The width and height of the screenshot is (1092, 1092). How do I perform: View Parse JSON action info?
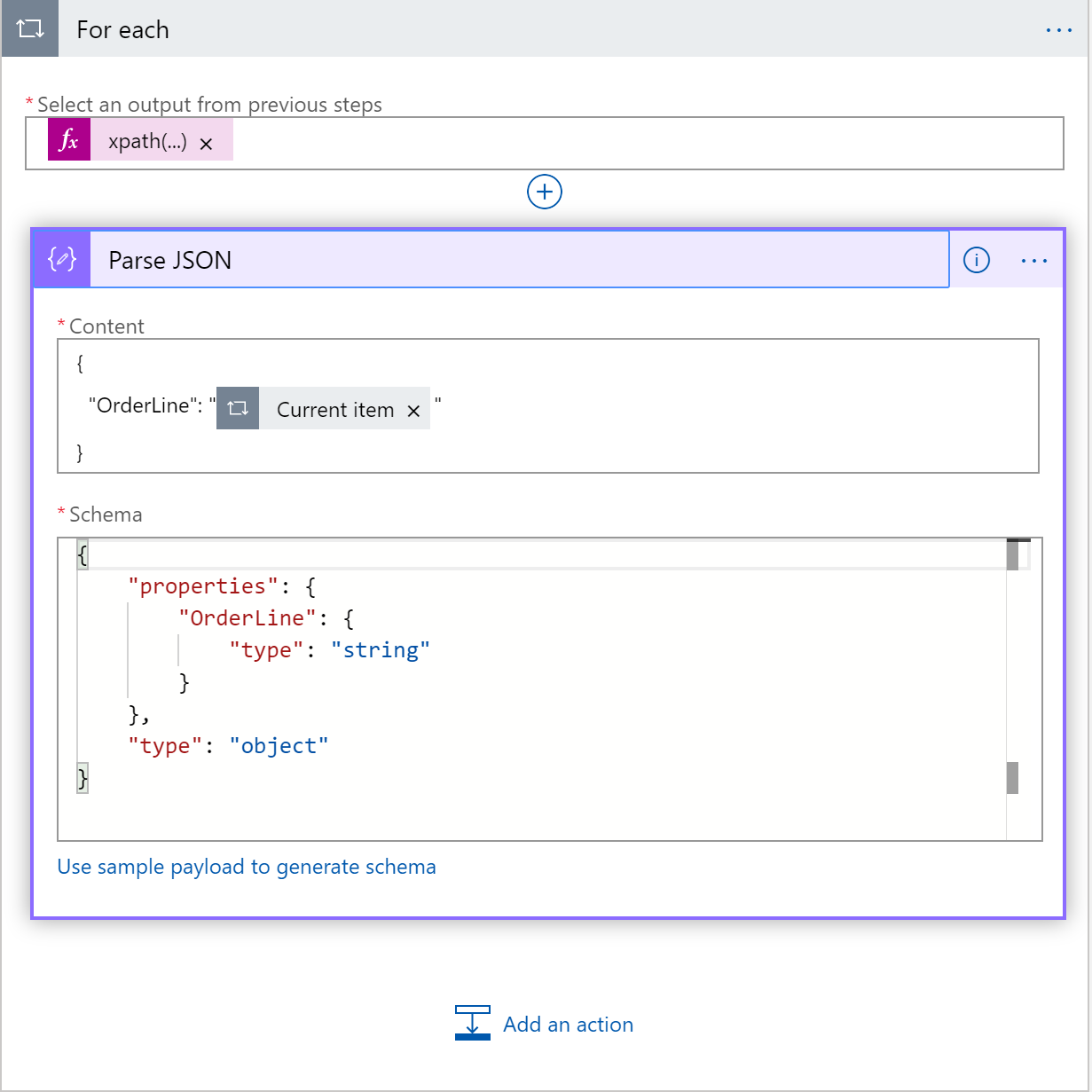(x=976, y=260)
